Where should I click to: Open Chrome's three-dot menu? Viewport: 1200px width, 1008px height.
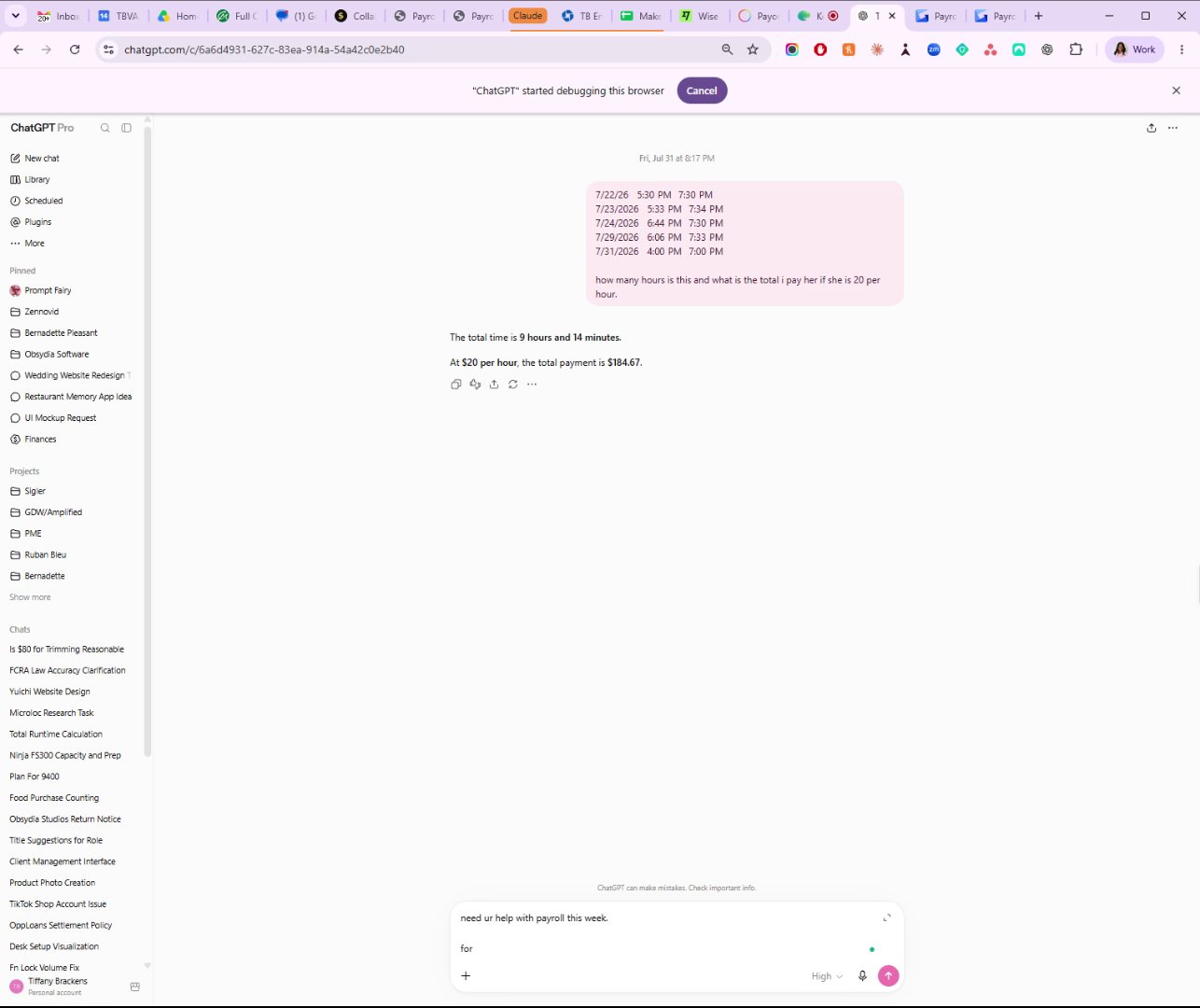(x=1182, y=49)
